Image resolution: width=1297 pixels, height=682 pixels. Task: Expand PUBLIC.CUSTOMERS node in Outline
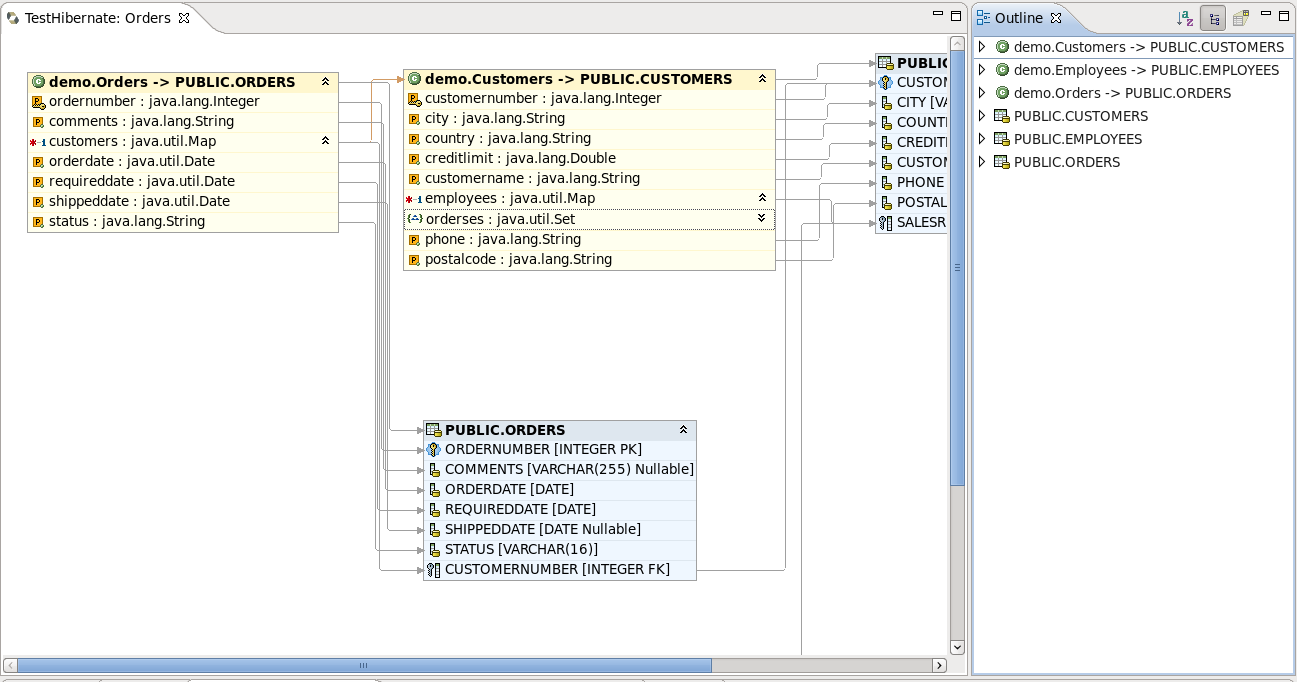982,116
